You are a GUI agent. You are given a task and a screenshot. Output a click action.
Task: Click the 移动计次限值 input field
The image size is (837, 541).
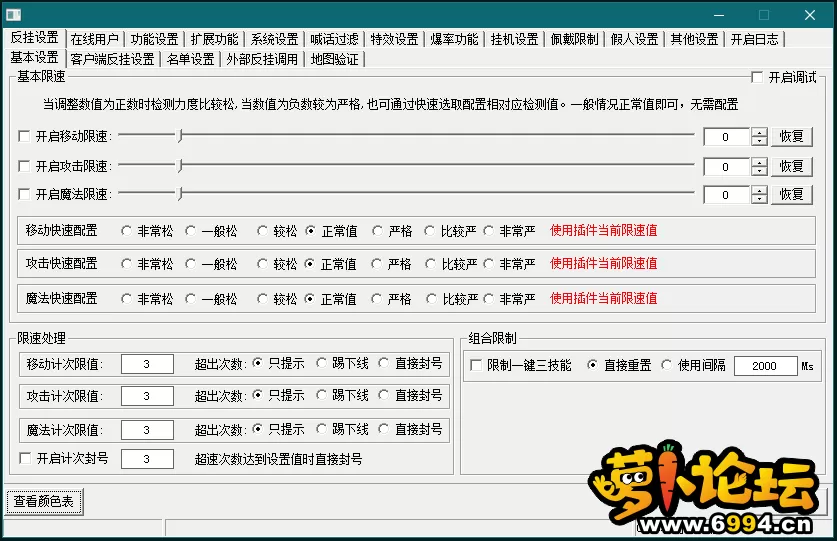tap(147, 364)
